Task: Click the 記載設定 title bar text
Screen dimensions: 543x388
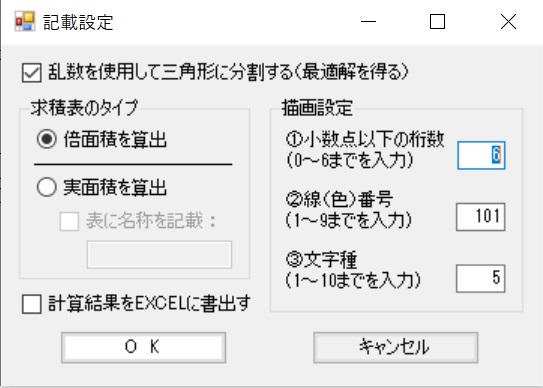Action: click(78, 22)
